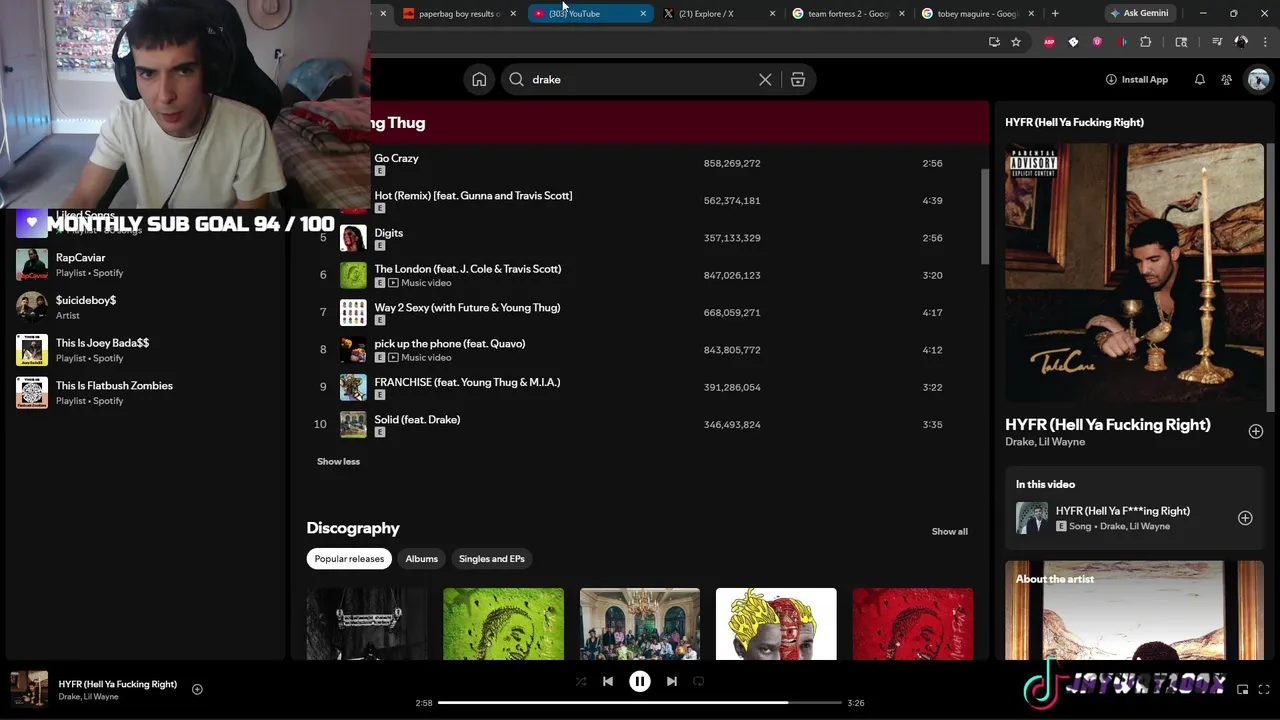The height and width of the screenshot is (720, 1280).
Task: Open This Is Flatbush Zombies playlist
Action: click(x=145, y=393)
